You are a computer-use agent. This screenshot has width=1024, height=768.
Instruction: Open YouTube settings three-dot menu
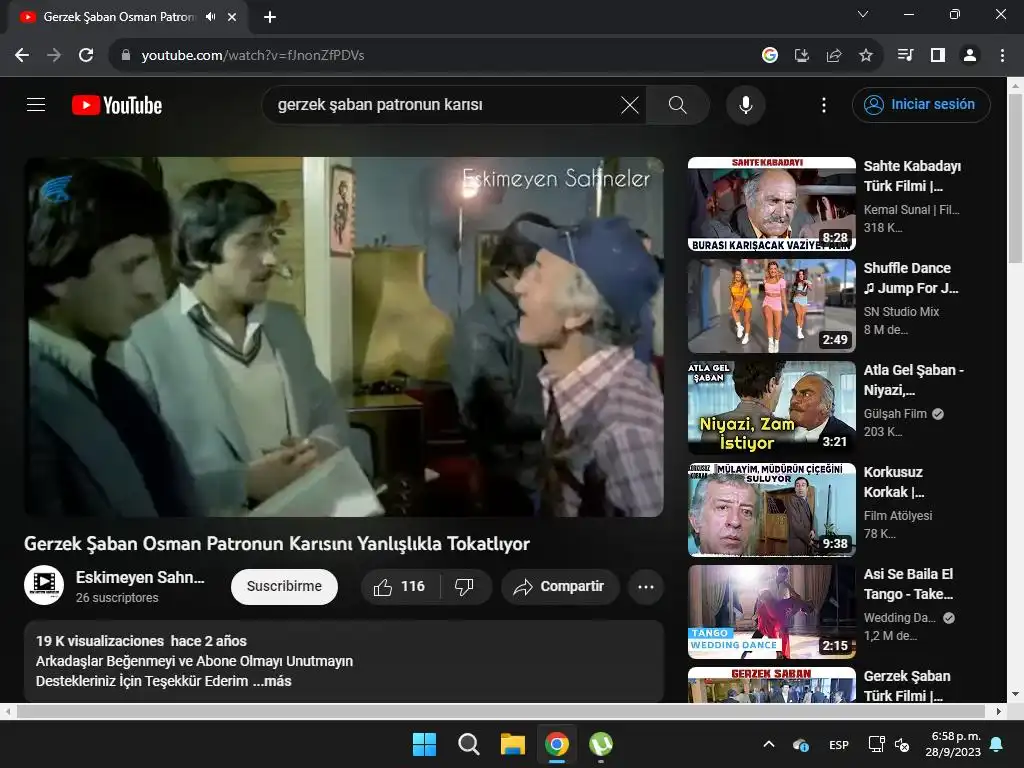coord(824,104)
